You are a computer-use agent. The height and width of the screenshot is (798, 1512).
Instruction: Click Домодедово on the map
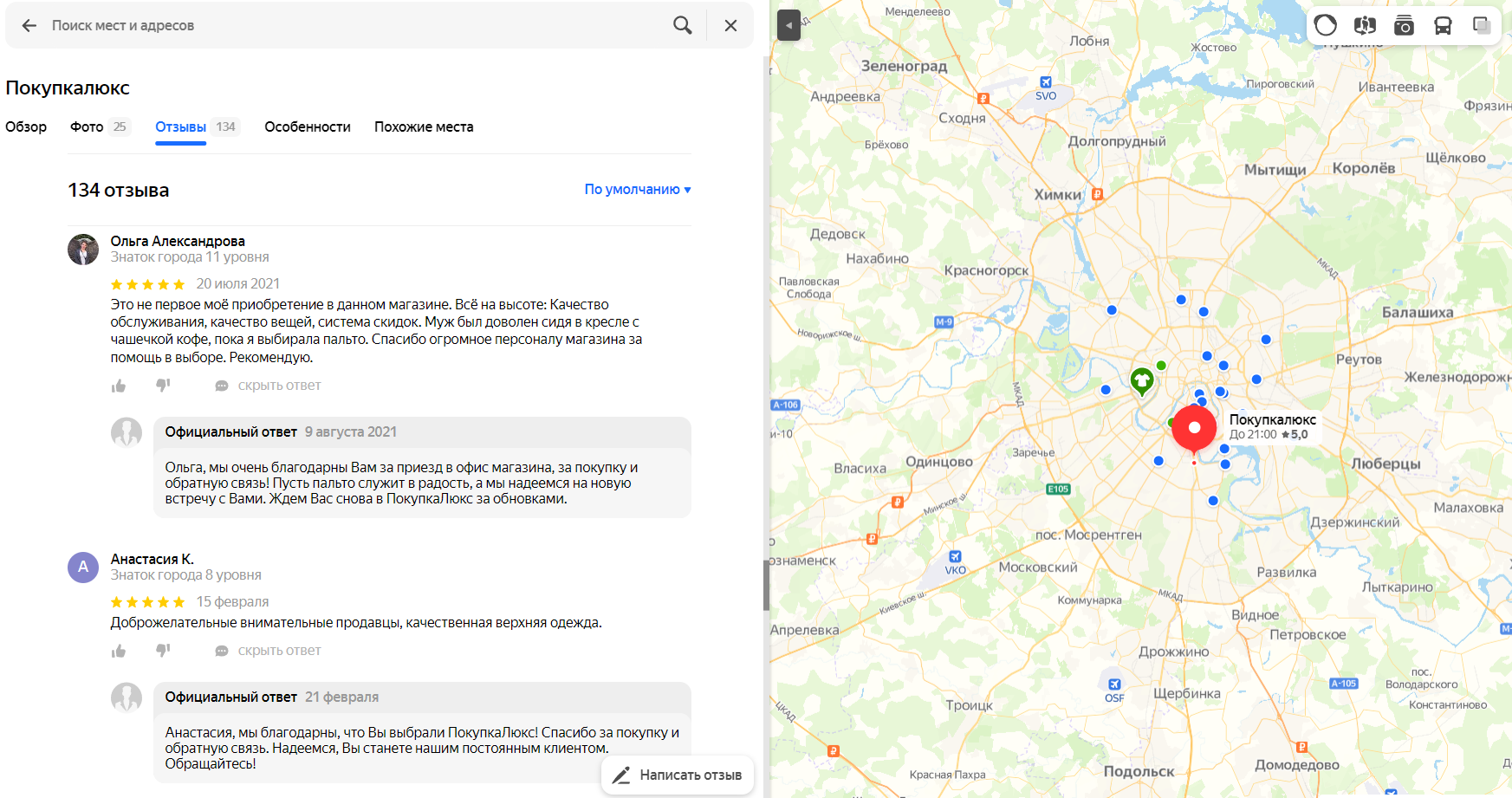[x=1297, y=765]
